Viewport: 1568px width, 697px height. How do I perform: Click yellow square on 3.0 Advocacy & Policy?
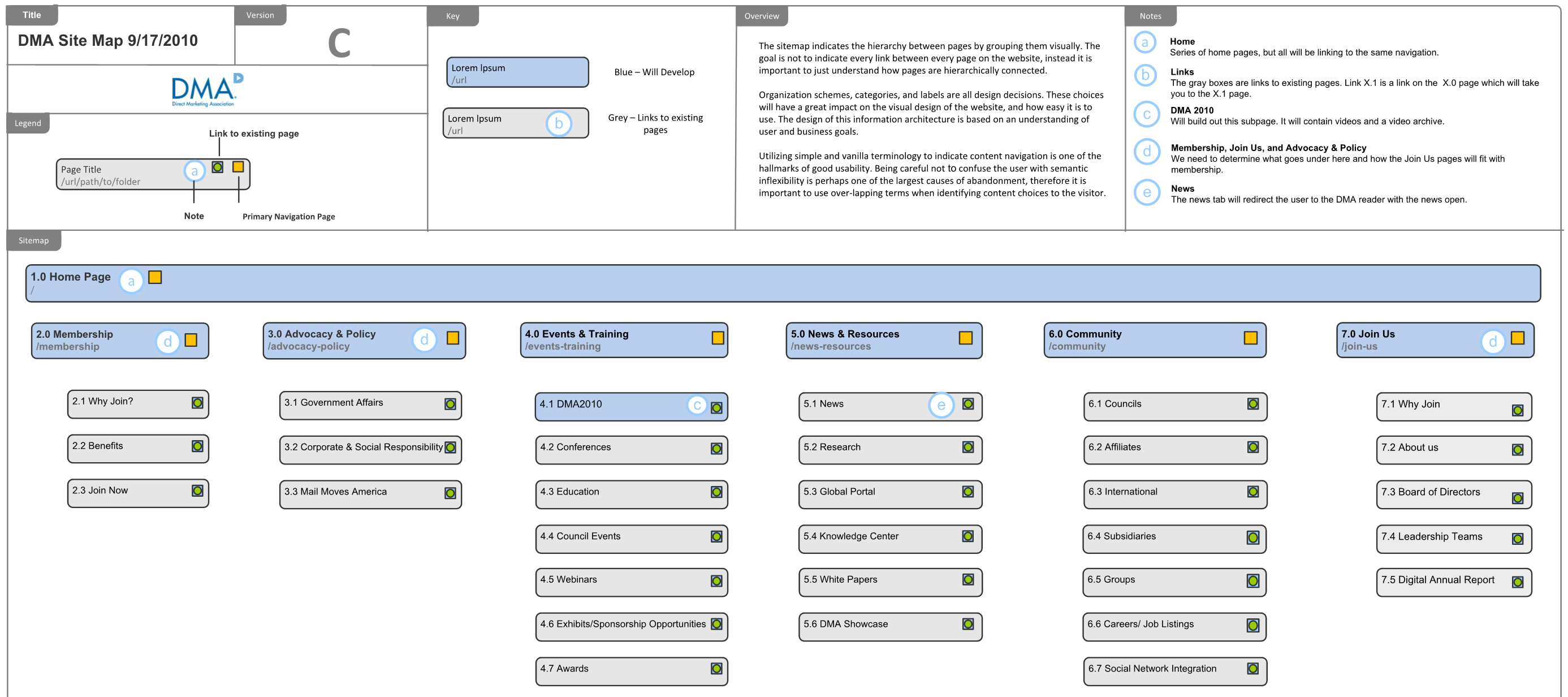click(453, 338)
